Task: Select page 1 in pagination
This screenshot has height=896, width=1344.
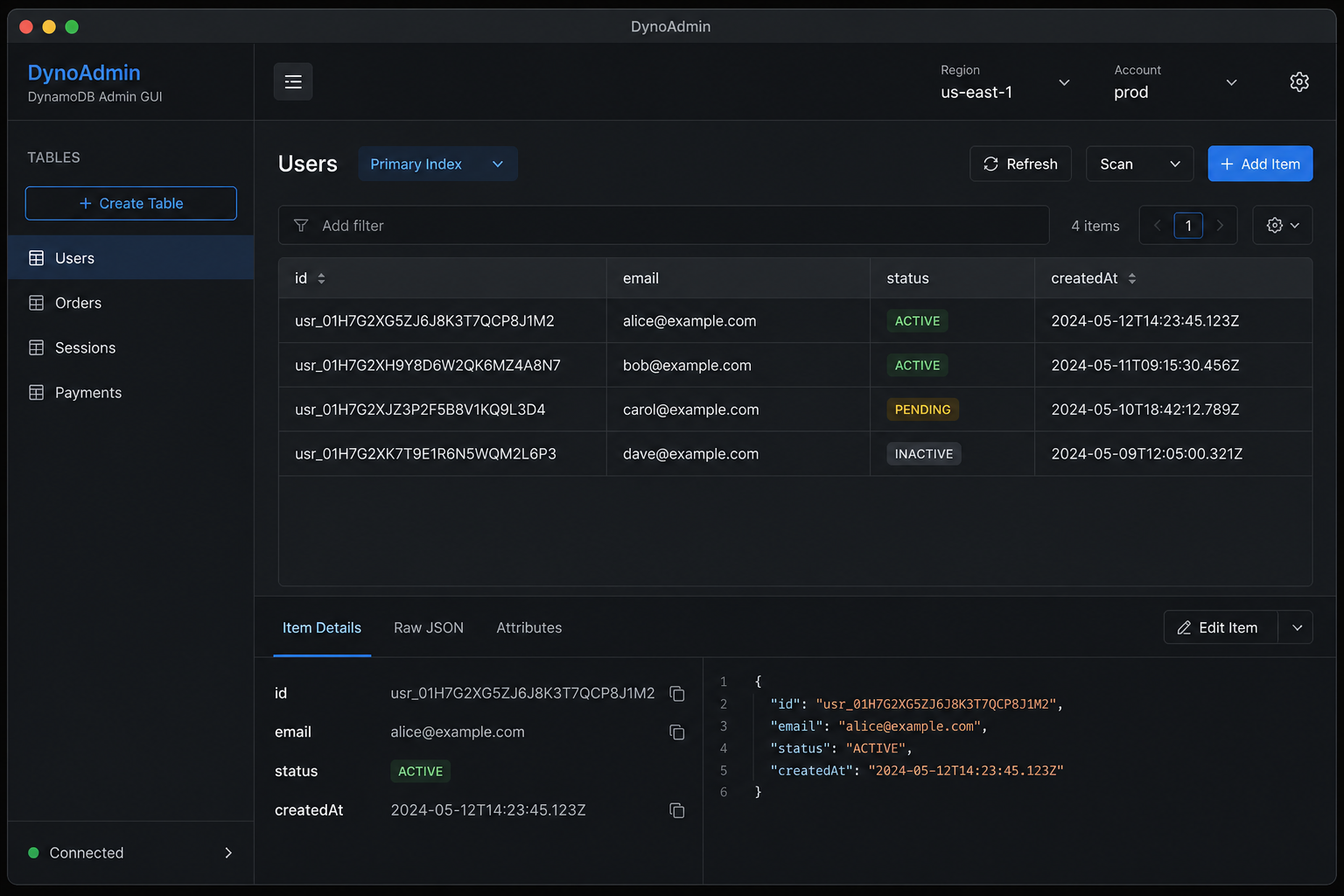Action: point(1188,226)
